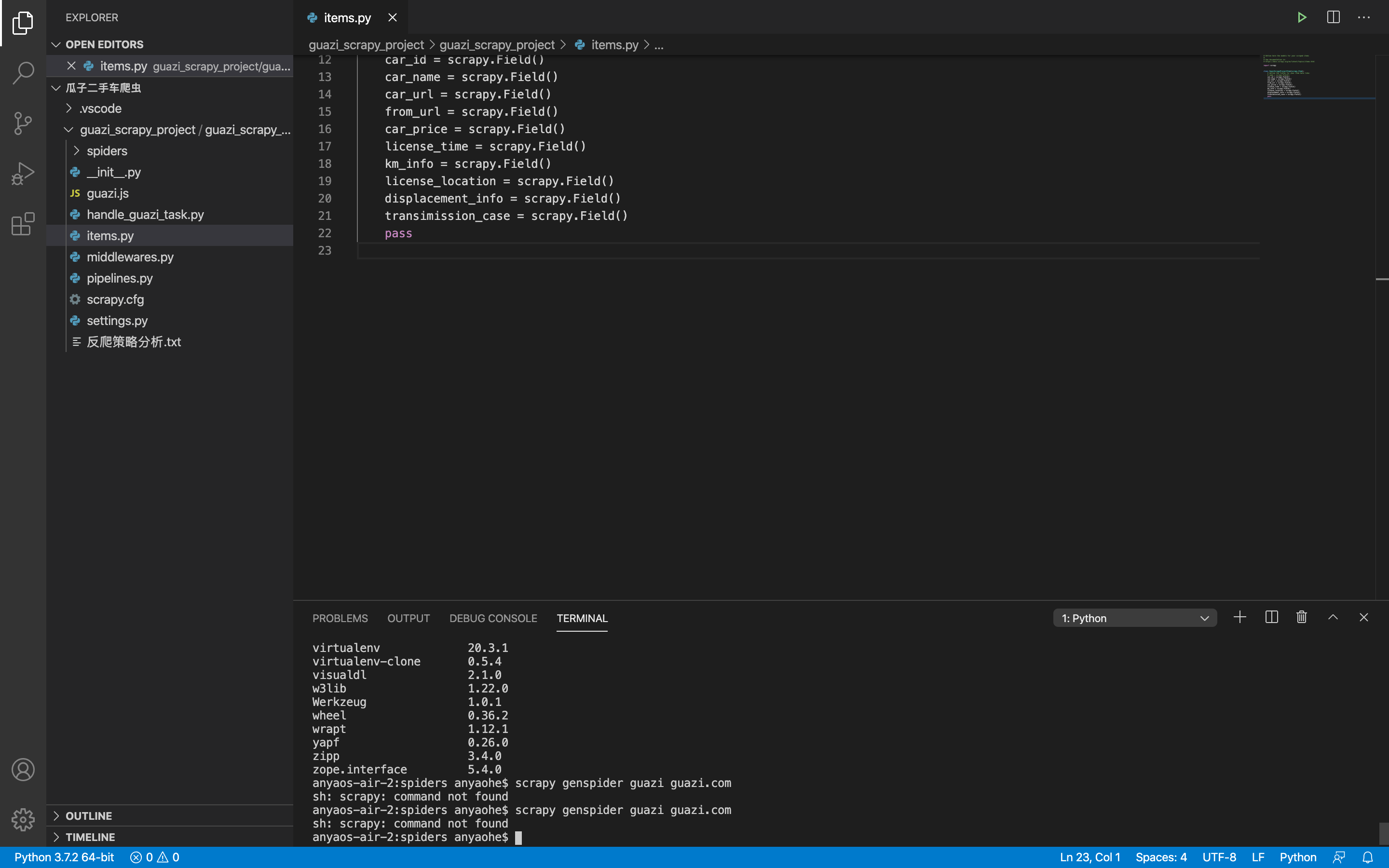The height and width of the screenshot is (868, 1389).
Task: Open the Run and Debug view icon
Action: pyautogui.click(x=23, y=174)
